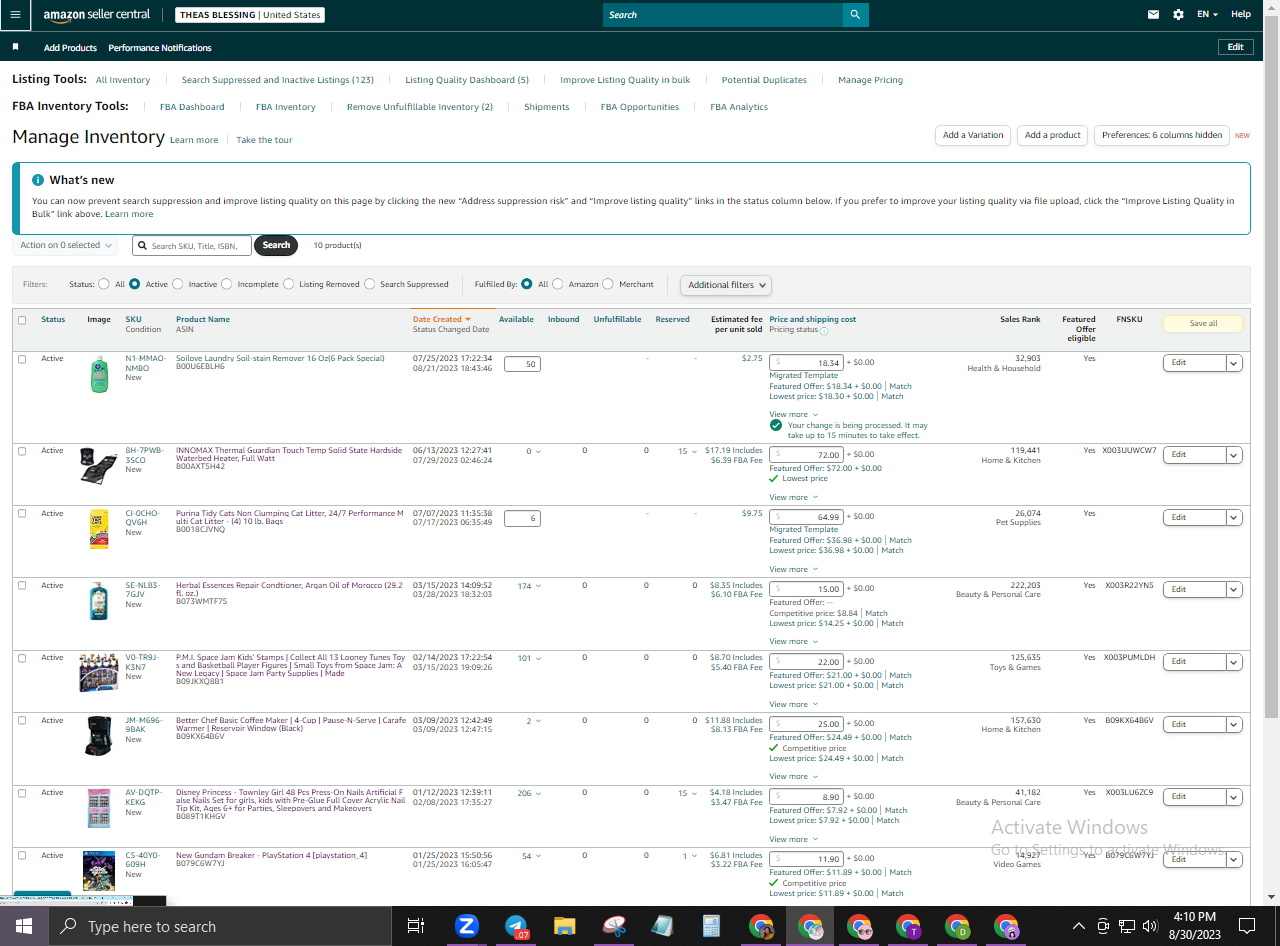Expand Reserved dropdown for INNOMAX row (15)

pos(687,451)
